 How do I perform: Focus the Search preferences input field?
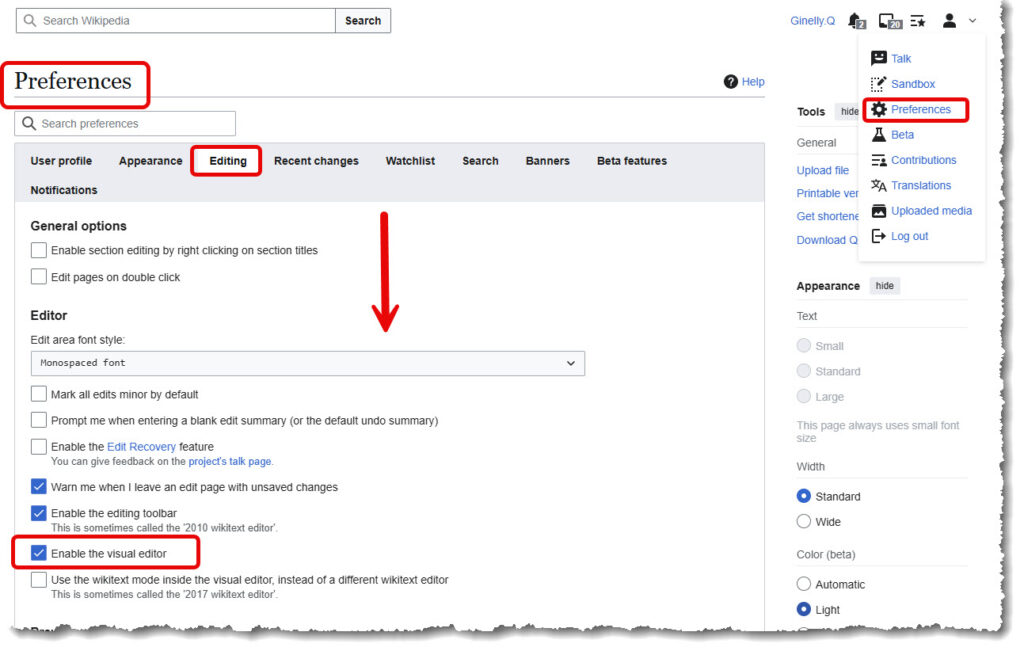pos(125,123)
